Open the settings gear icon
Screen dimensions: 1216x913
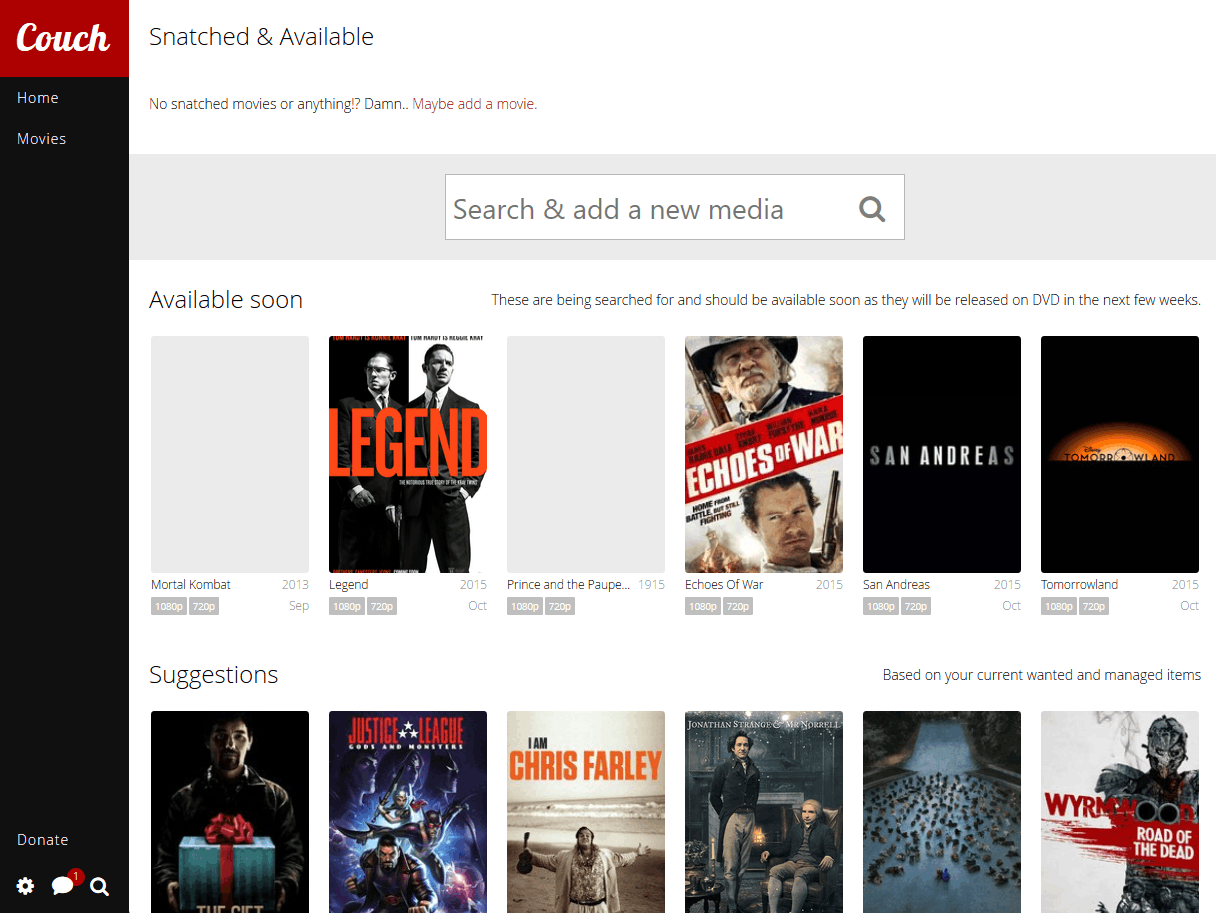25,885
